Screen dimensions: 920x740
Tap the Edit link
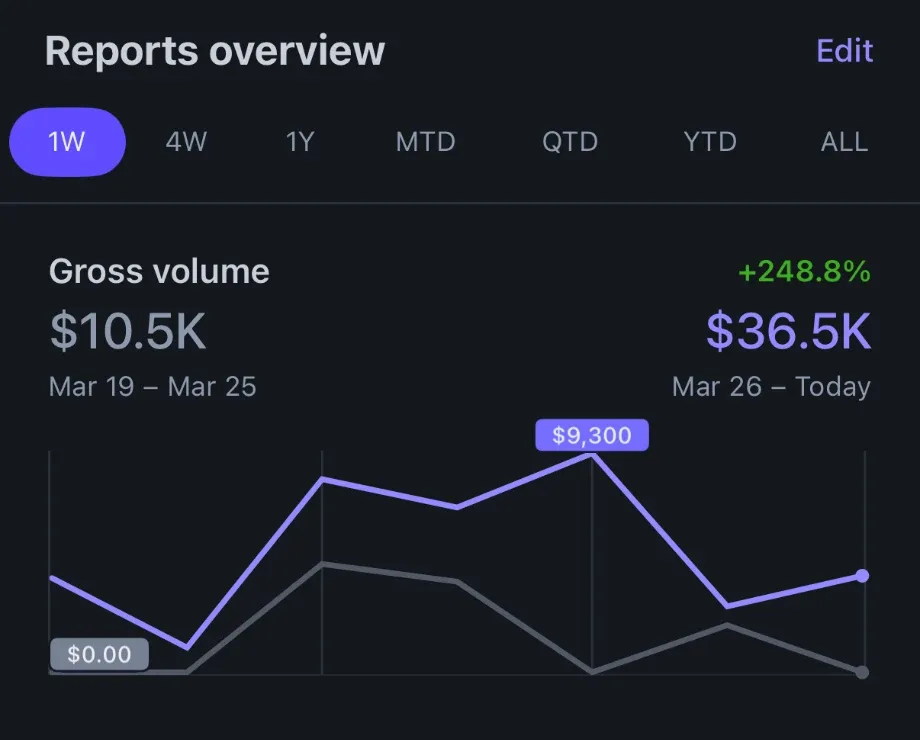844,50
